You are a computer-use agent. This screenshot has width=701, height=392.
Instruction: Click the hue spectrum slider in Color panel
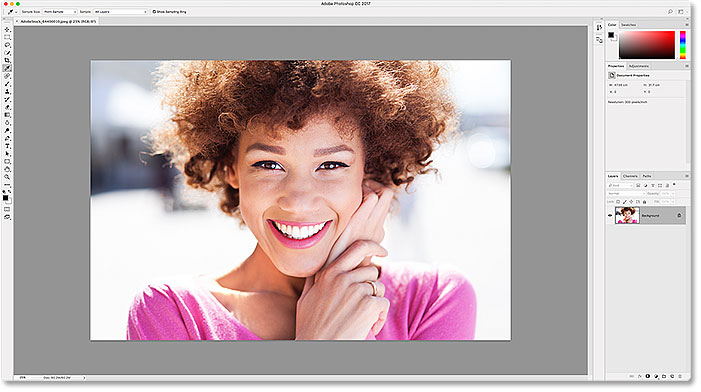pyautogui.click(x=683, y=45)
